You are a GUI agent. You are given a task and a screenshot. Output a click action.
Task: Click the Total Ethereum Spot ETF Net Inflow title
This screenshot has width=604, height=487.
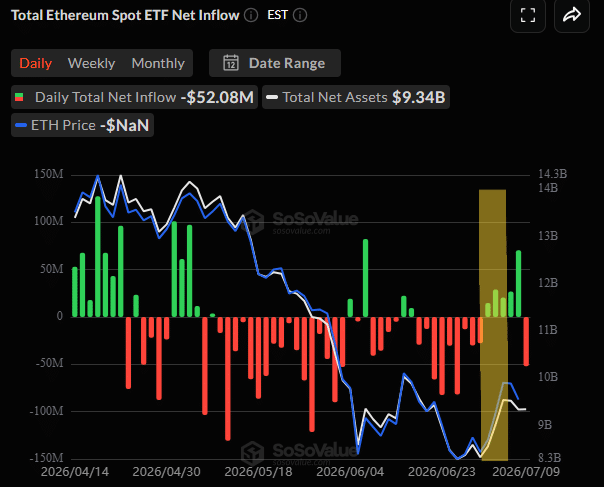click(125, 15)
